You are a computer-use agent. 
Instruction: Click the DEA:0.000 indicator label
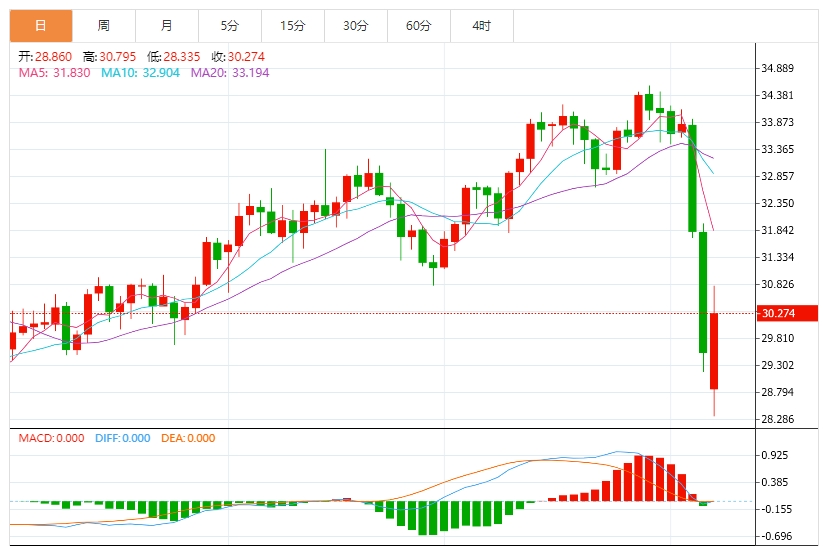188,438
